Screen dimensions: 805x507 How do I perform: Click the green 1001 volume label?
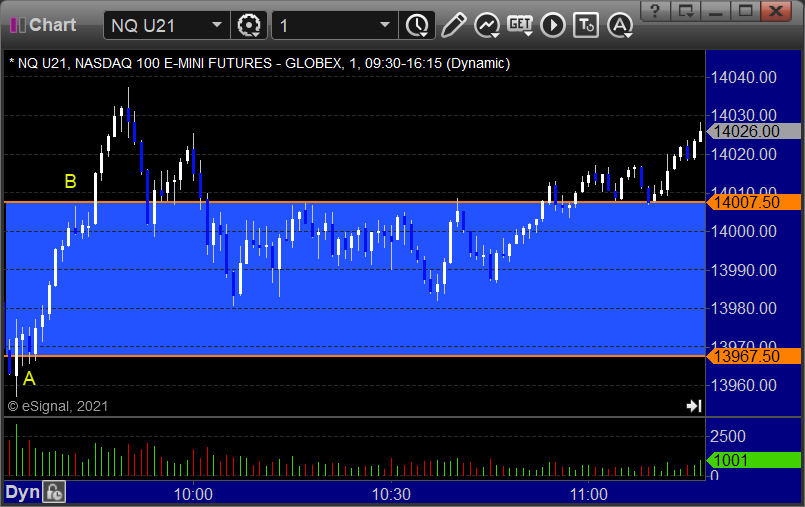point(754,460)
